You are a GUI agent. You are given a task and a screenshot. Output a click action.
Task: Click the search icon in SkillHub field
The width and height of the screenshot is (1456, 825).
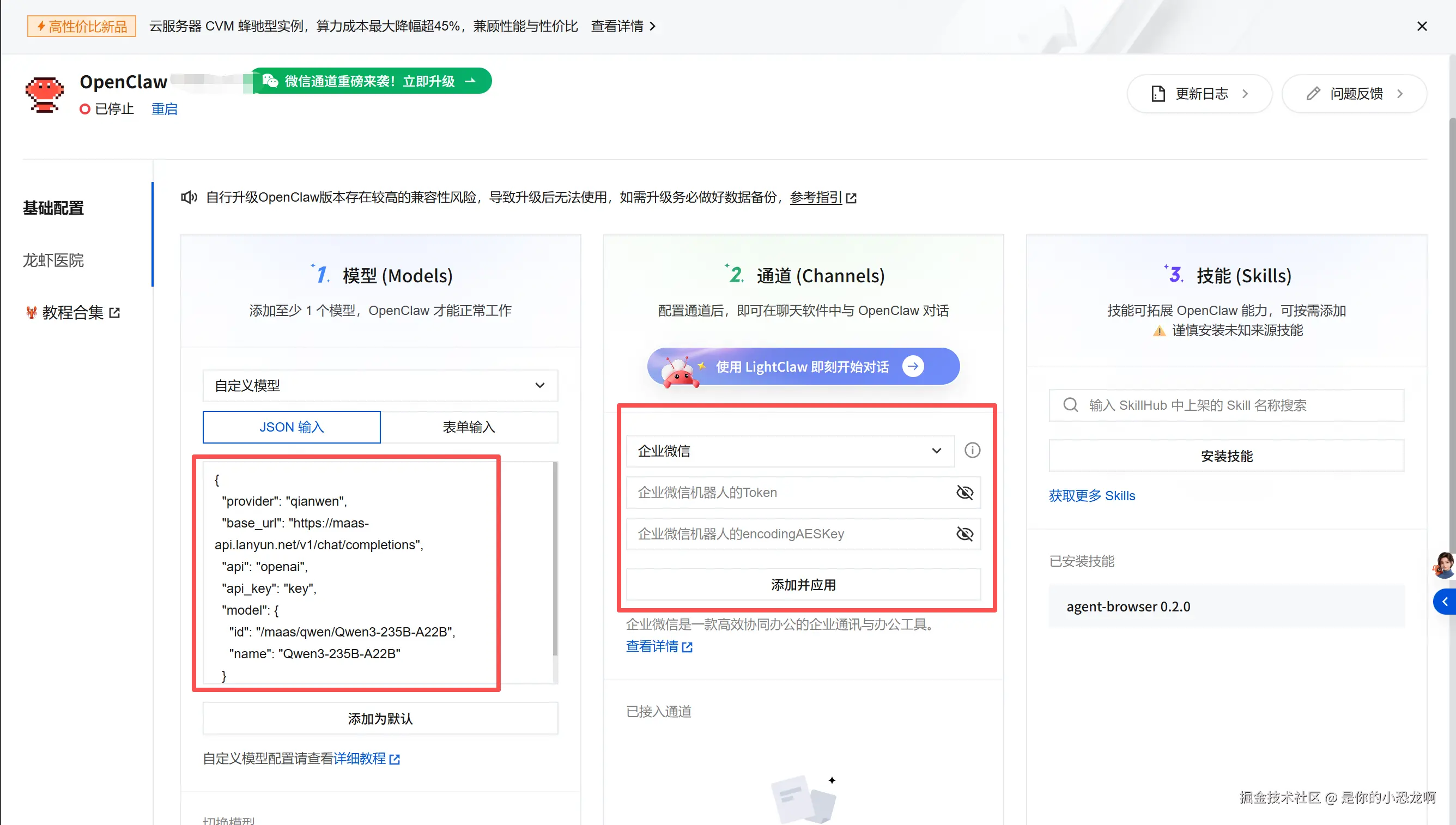[1070, 405]
